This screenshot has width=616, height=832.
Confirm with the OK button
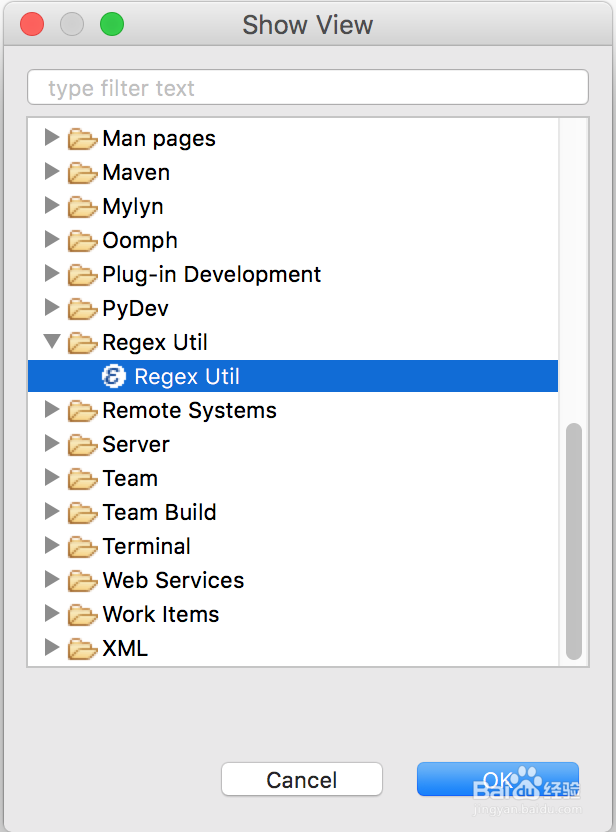point(497,780)
